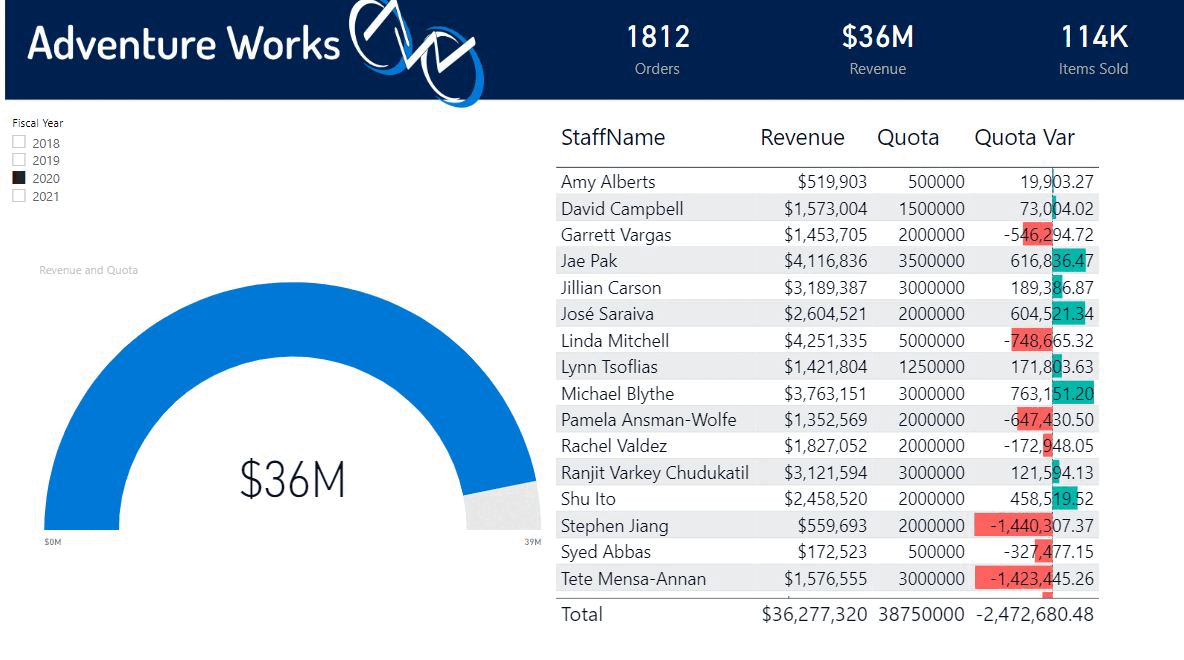Click Tete Mensa-Annan's variance -1,423,445.26
This screenshot has height=660, width=1184.
point(1041,579)
